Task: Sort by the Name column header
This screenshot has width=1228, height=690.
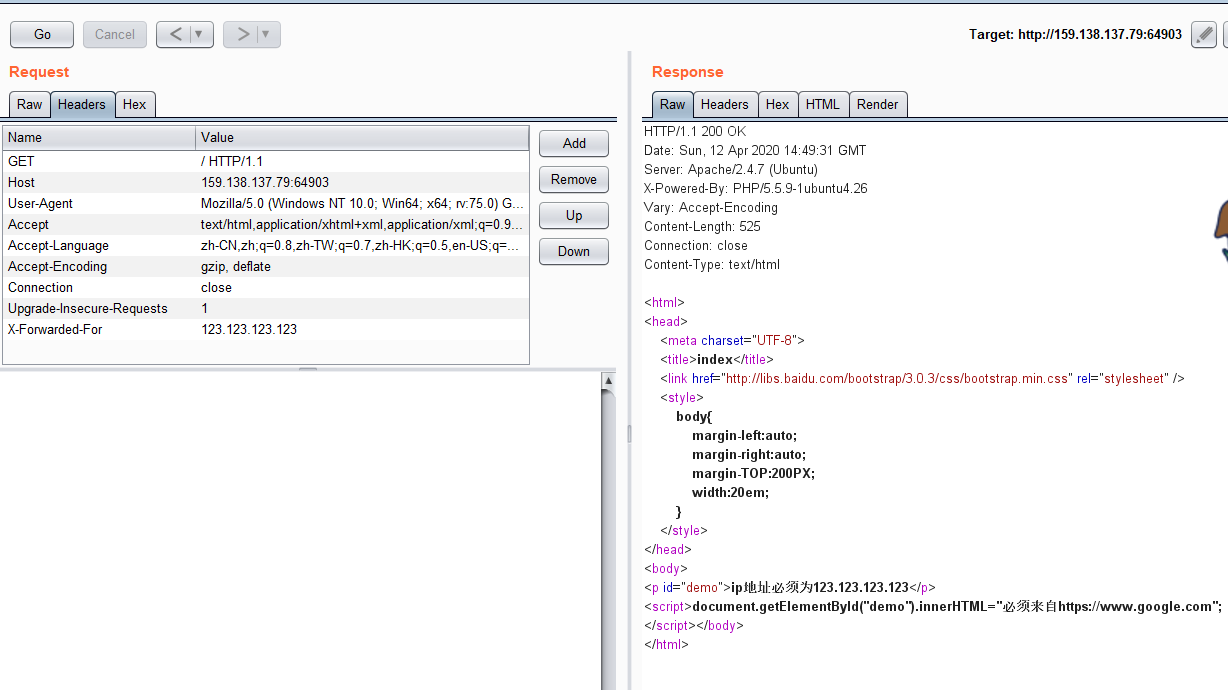Action: click(x=99, y=138)
